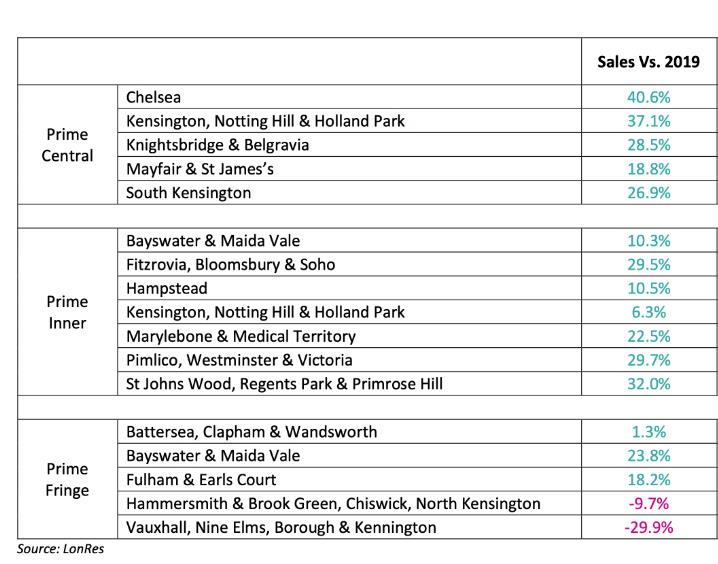Select the Fulham & Earls Court cell
Screen dimensions: 718x564
(203, 479)
